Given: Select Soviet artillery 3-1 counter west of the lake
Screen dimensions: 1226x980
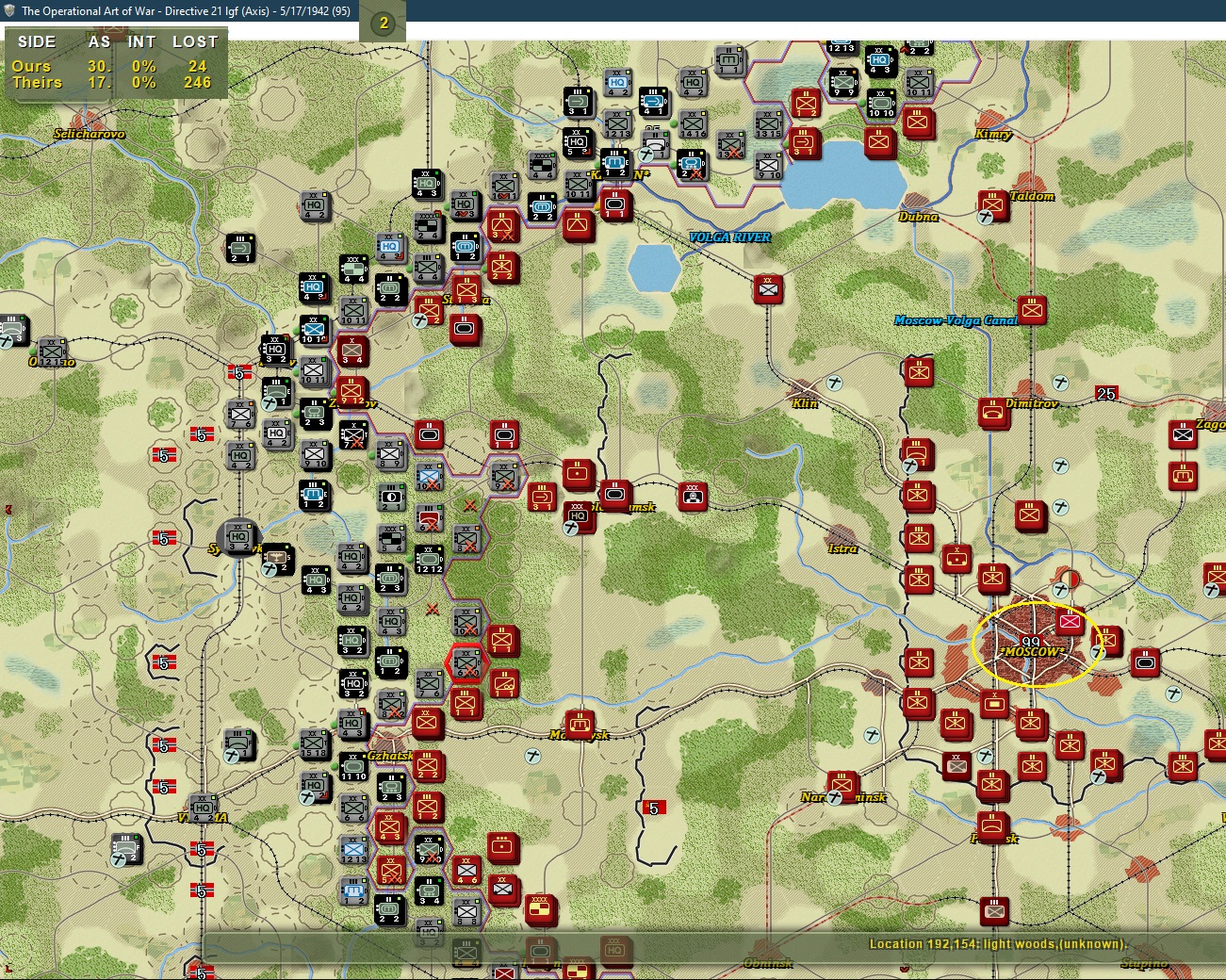Looking at the screenshot, I should [x=804, y=143].
